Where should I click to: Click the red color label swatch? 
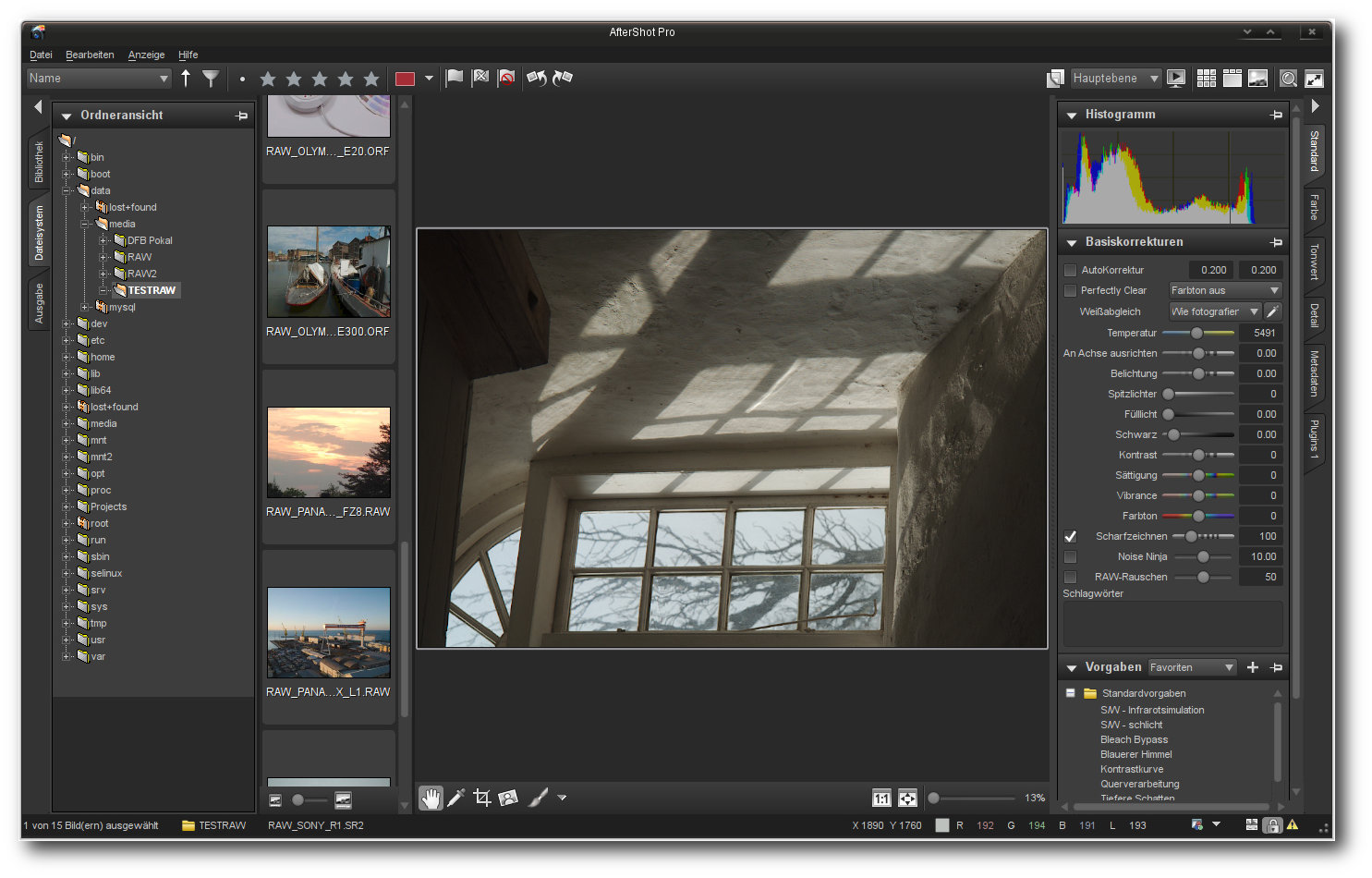click(405, 79)
